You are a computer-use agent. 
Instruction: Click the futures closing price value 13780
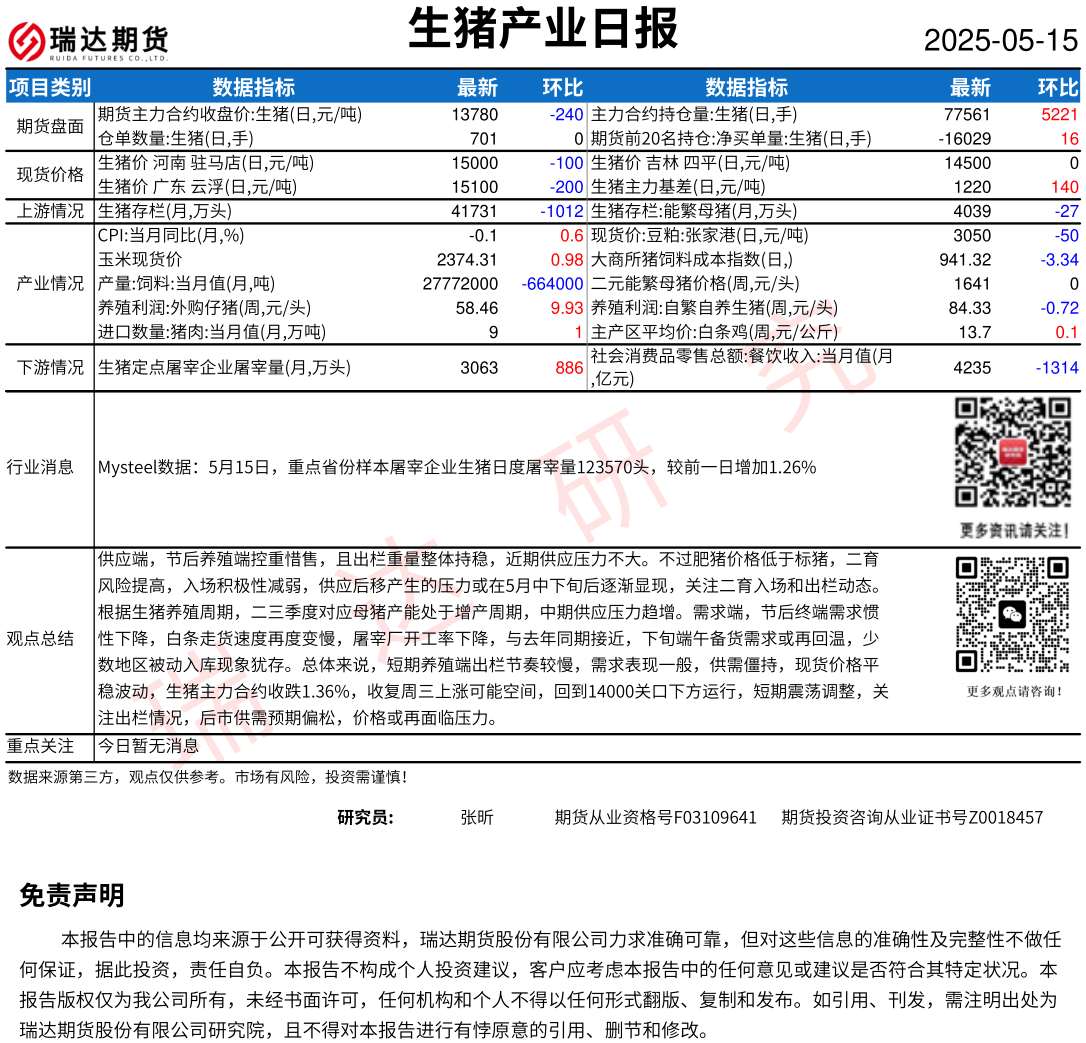click(x=475, y=115)
